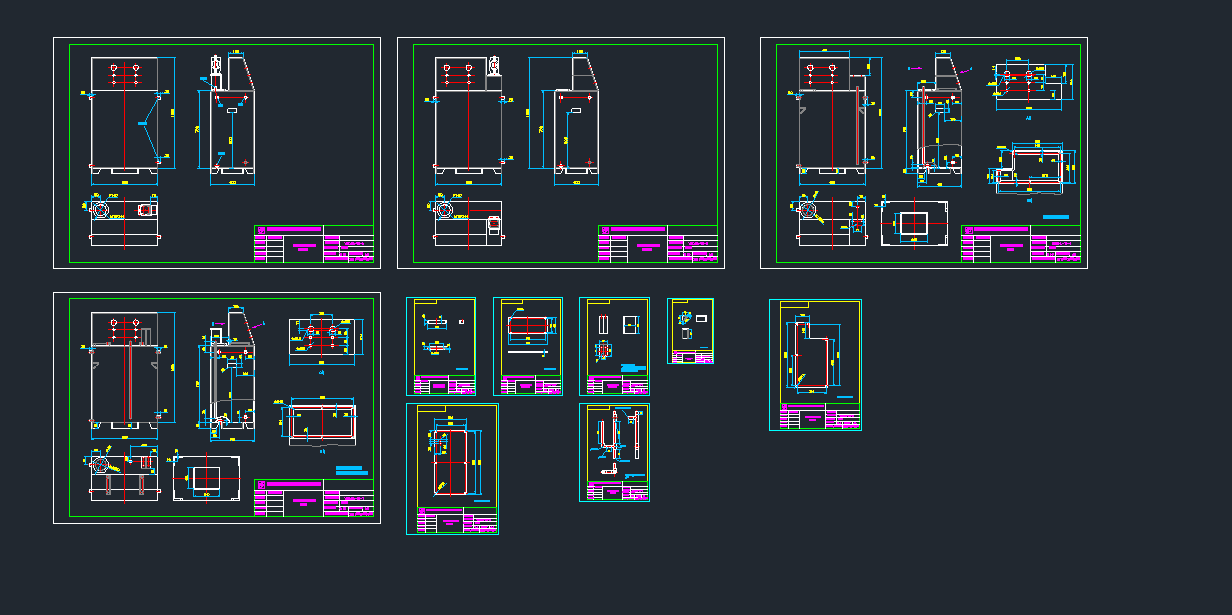This screenshot has width=1232, height=615.
Task: Select the front elevation in the top-middle sheet
Action: pyautogui.click(x=468, y=115)
